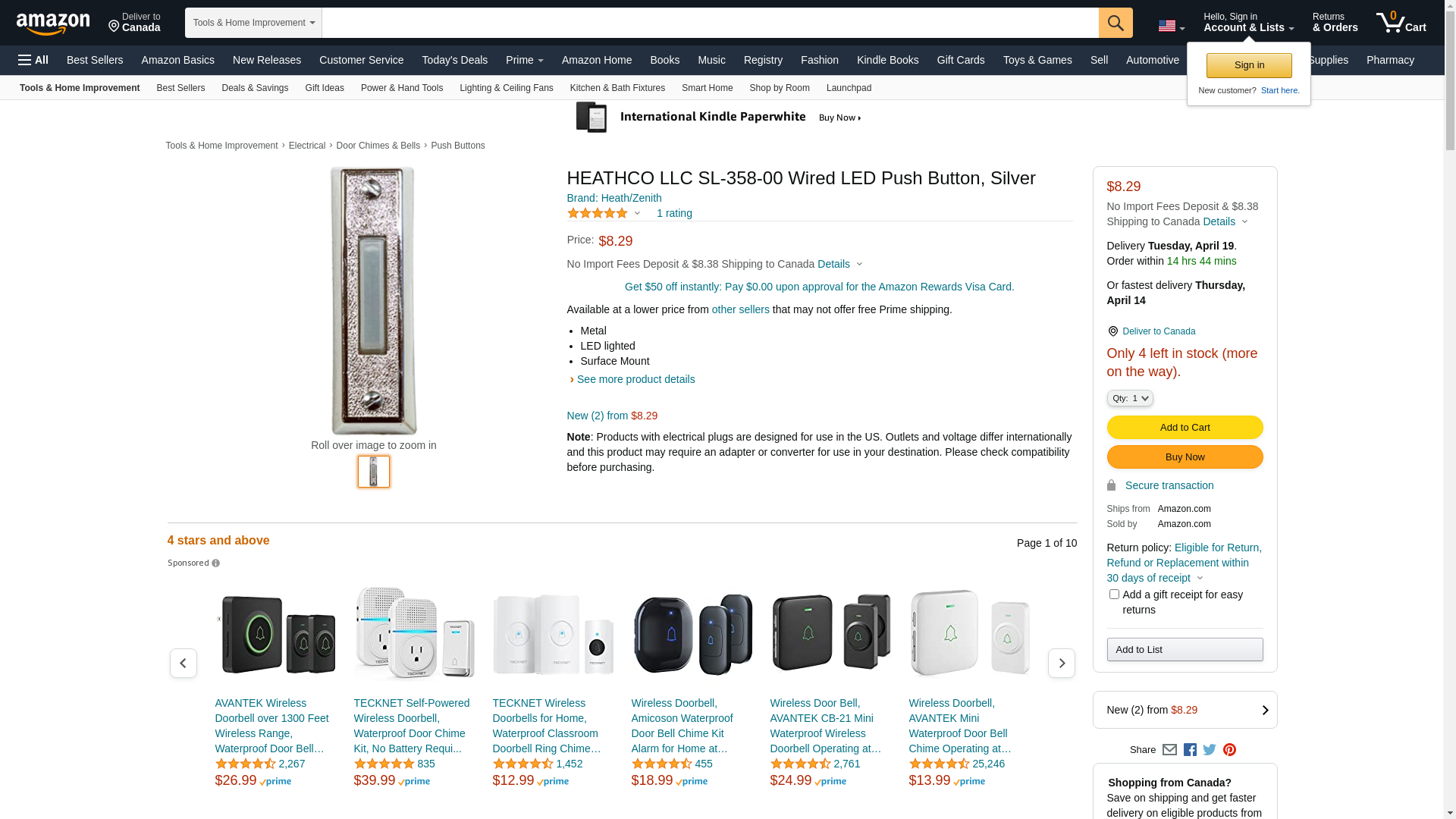1456x819 pixels.
Task: Select the doorbell product thumbnail
Action: 374,472
